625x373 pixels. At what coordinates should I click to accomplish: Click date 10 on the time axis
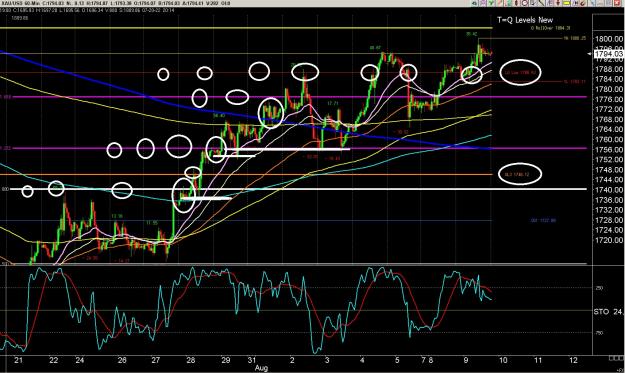click(x=503, y=360)
